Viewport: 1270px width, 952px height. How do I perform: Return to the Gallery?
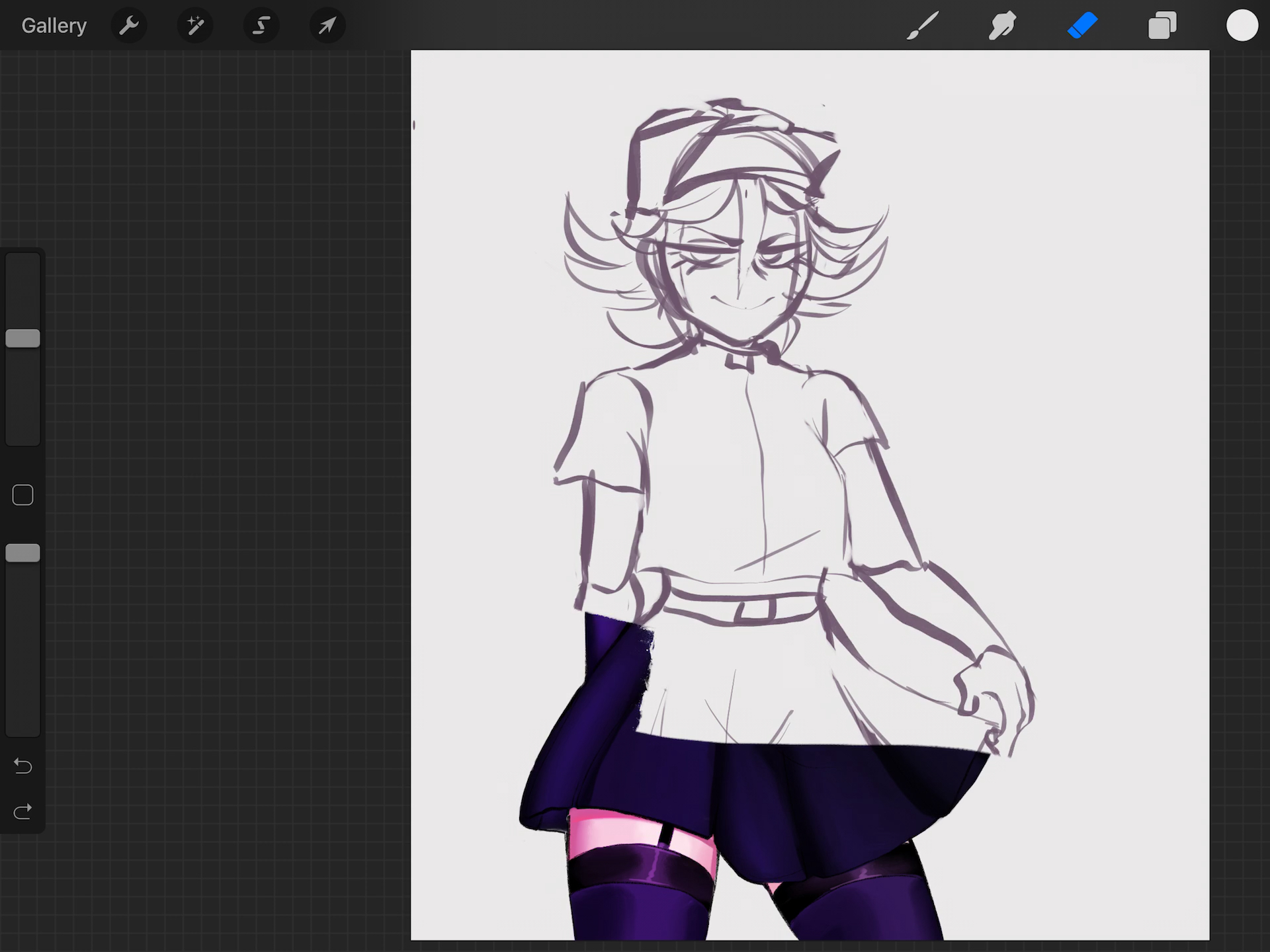point(54,26)
